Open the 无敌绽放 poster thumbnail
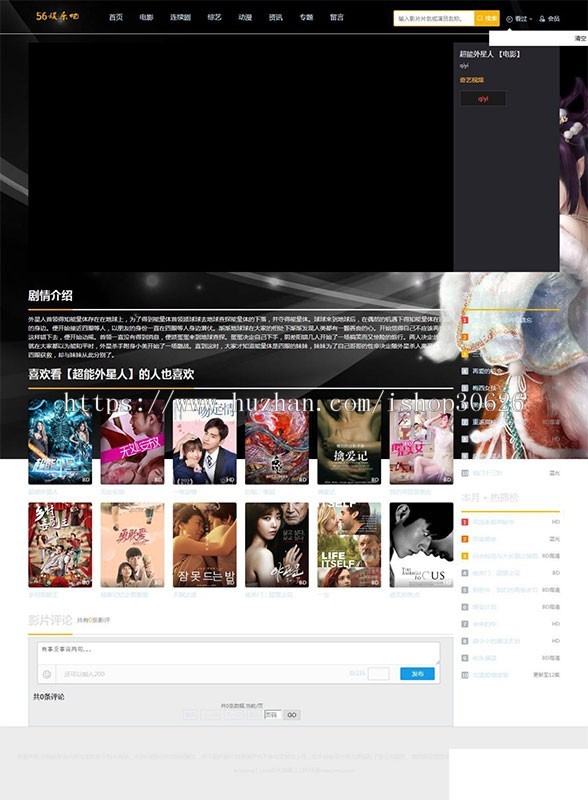588x800 pixels. coord(132,442)
